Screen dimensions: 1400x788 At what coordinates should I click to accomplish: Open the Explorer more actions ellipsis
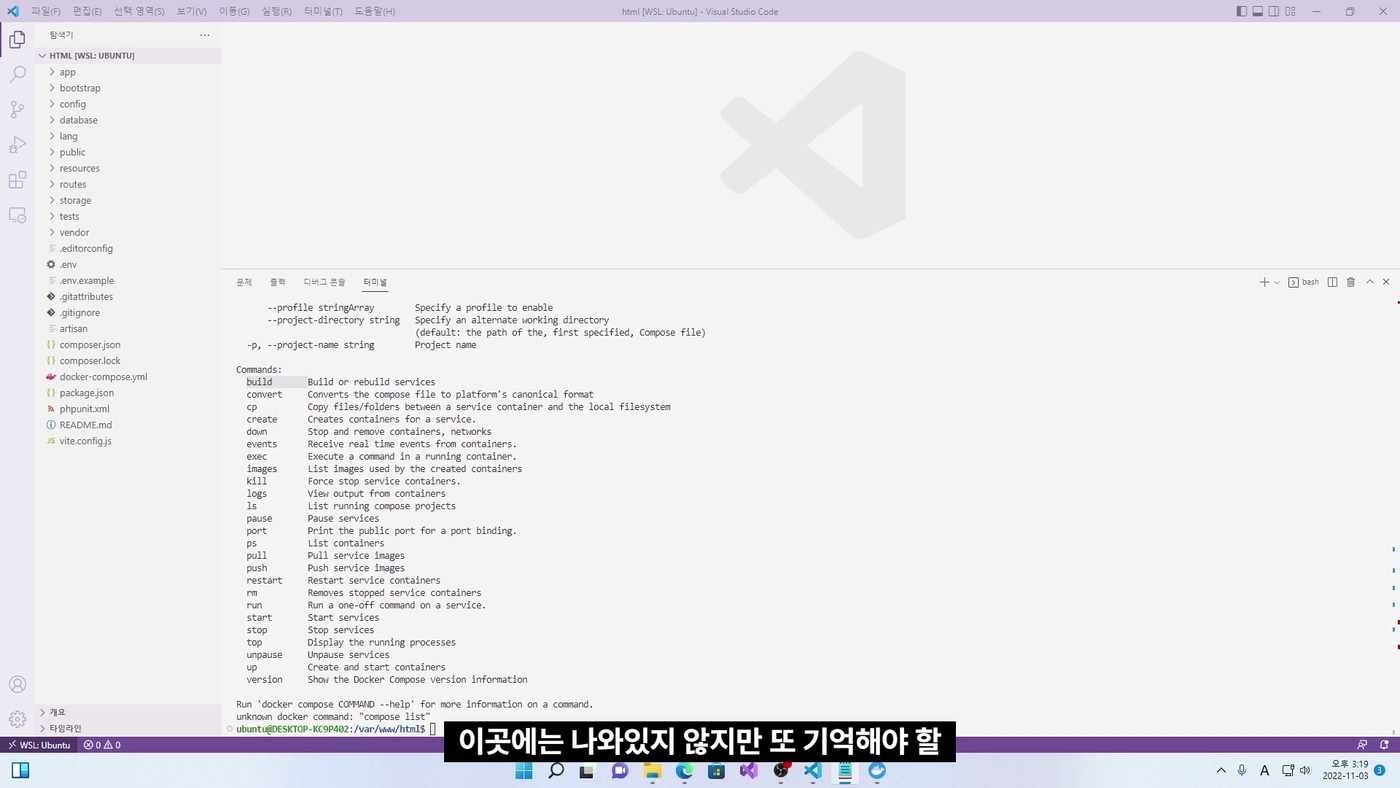click(205, 35)
